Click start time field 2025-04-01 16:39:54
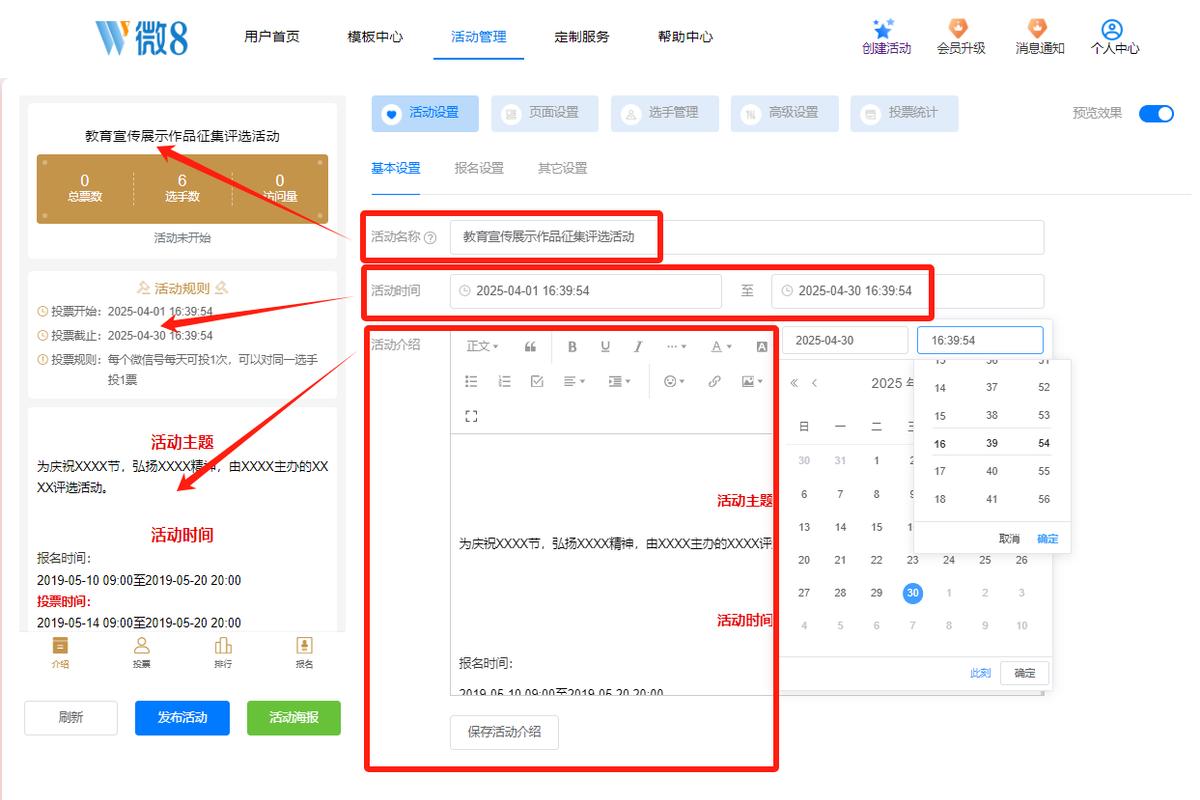 (586, 291)
